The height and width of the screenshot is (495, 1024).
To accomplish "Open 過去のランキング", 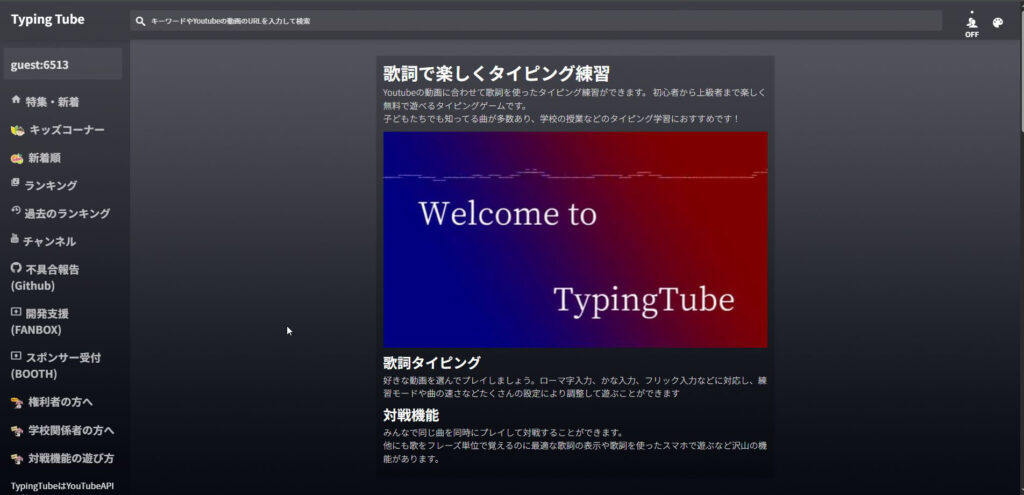I will click(67, 214).
